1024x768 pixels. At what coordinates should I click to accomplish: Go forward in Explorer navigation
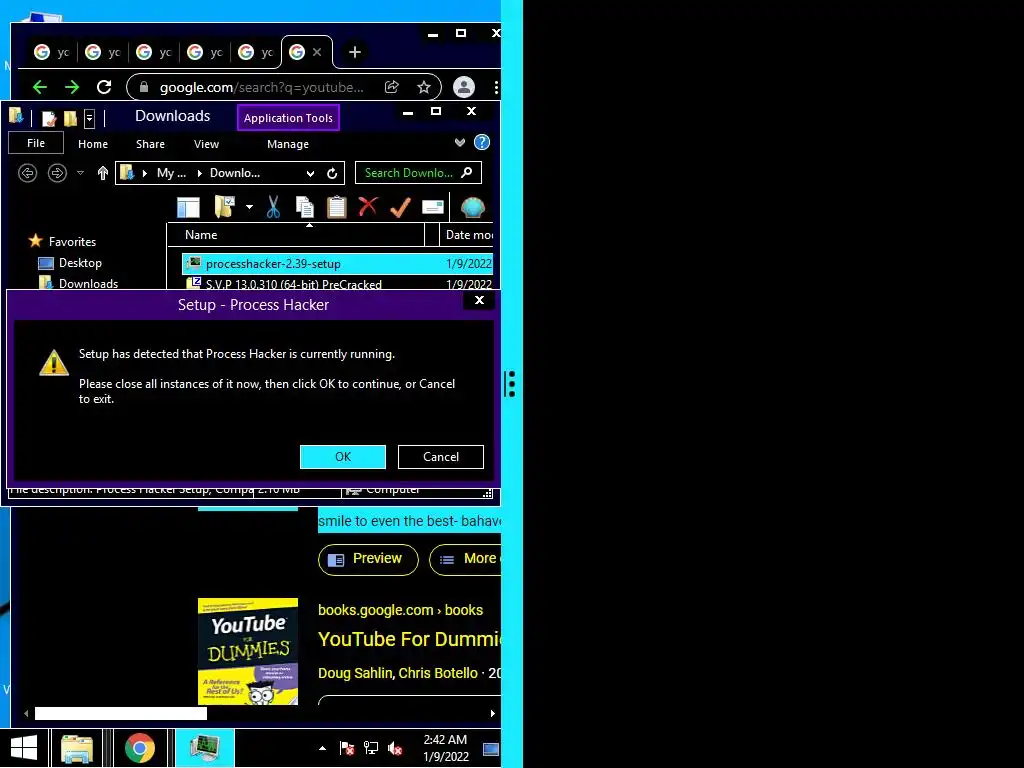coord(57,173)
